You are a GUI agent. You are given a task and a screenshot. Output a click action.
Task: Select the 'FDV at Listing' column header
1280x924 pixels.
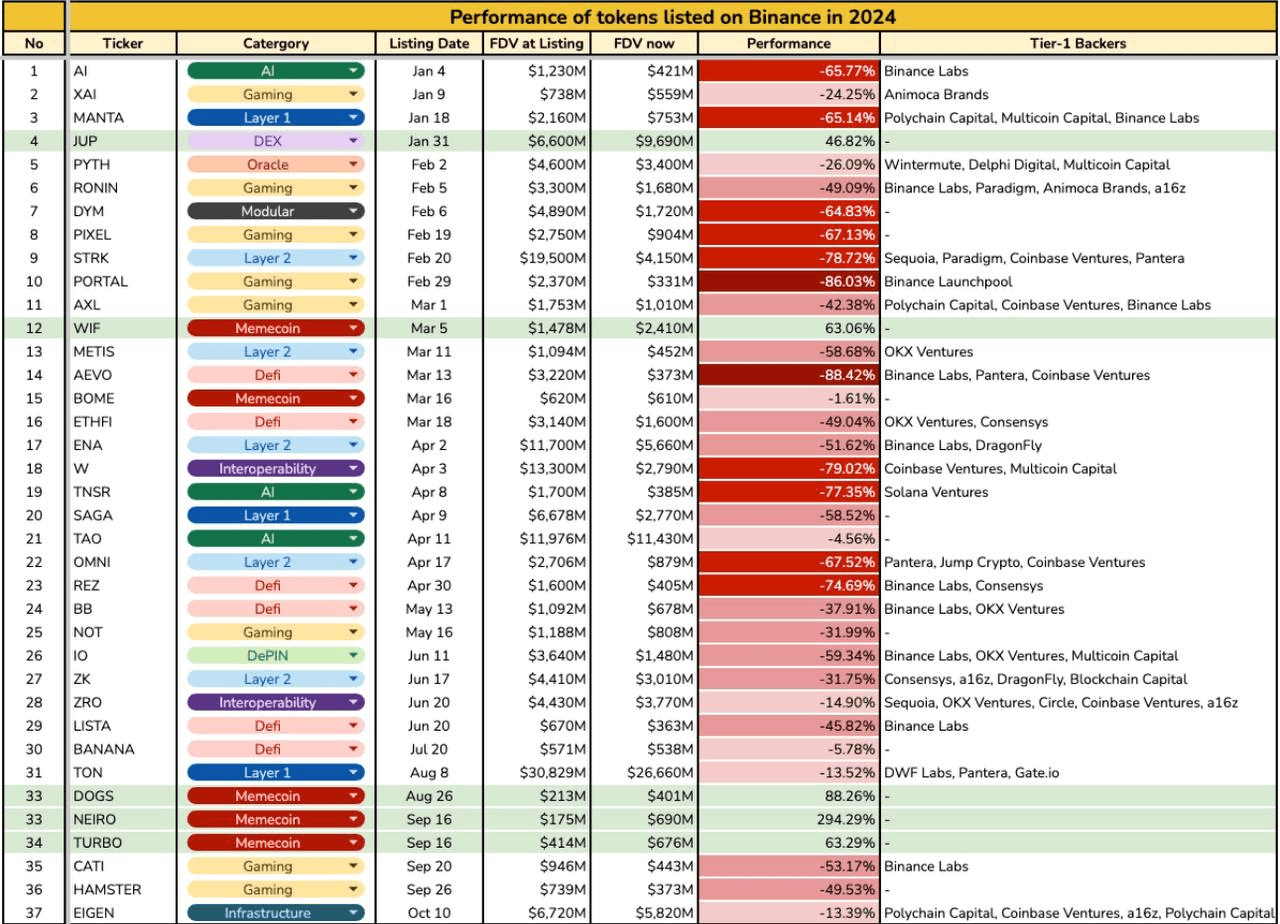coord(536,43)
